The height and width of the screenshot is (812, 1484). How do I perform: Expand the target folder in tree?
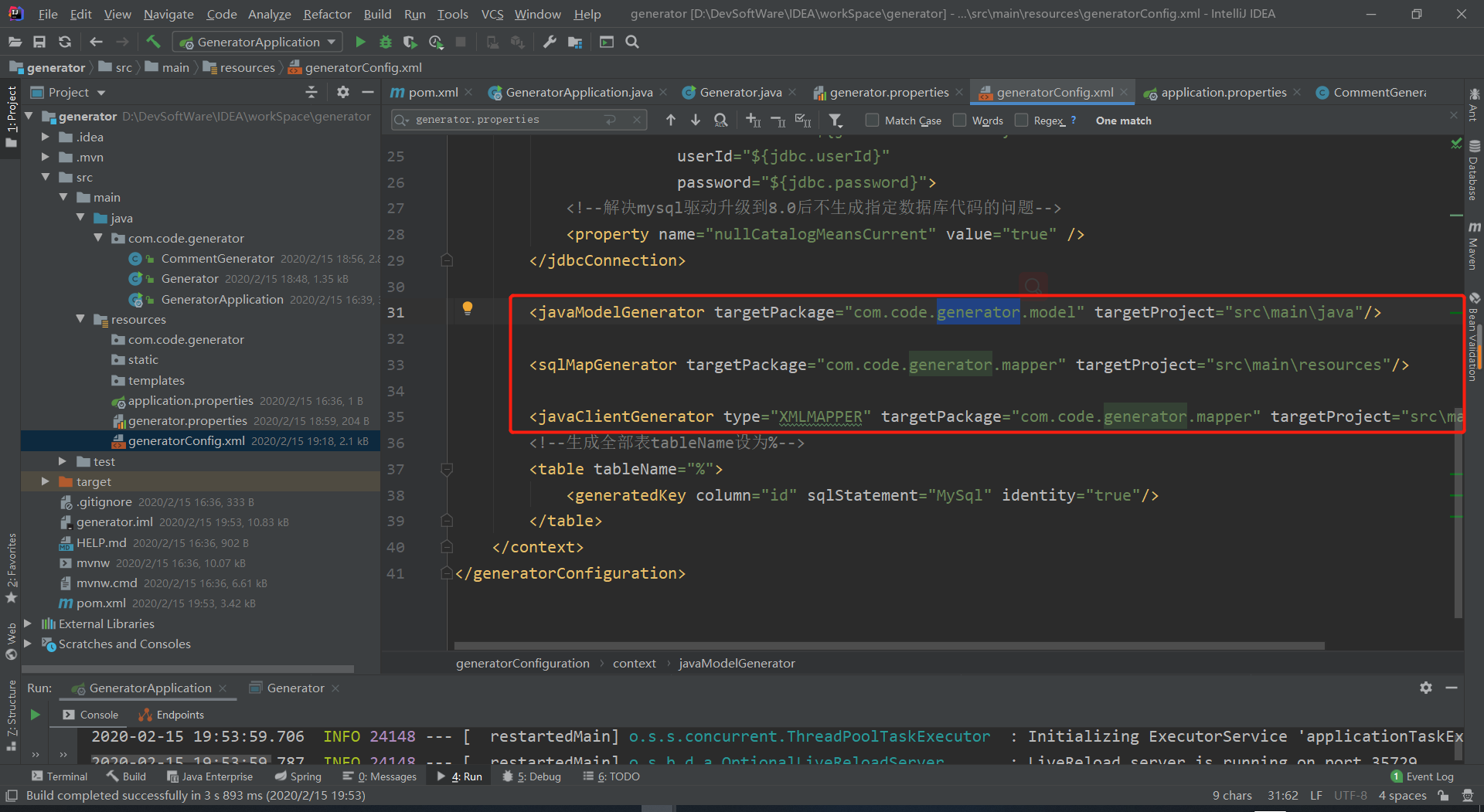pyautogui.click(x=46, y=481)
